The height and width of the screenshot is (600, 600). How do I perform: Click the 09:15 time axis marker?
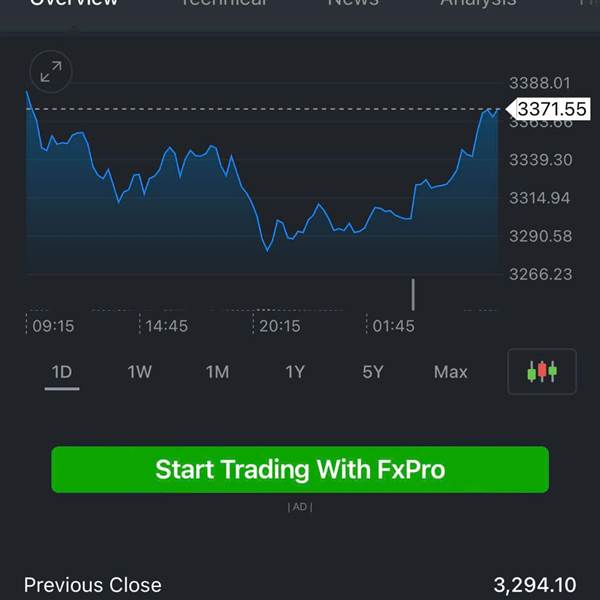coord(53,326)
